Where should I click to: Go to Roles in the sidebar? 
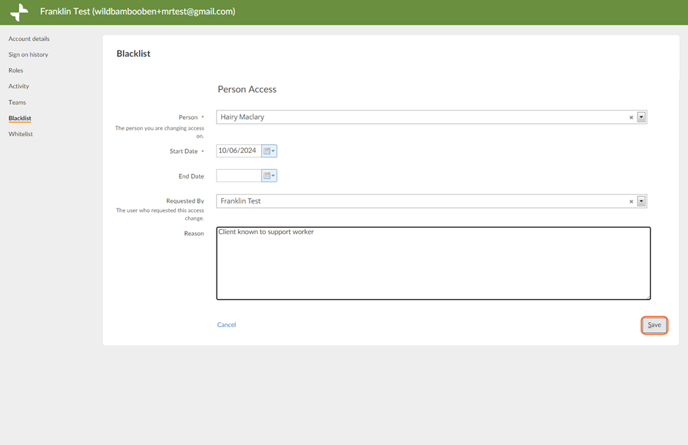(16, 70)
